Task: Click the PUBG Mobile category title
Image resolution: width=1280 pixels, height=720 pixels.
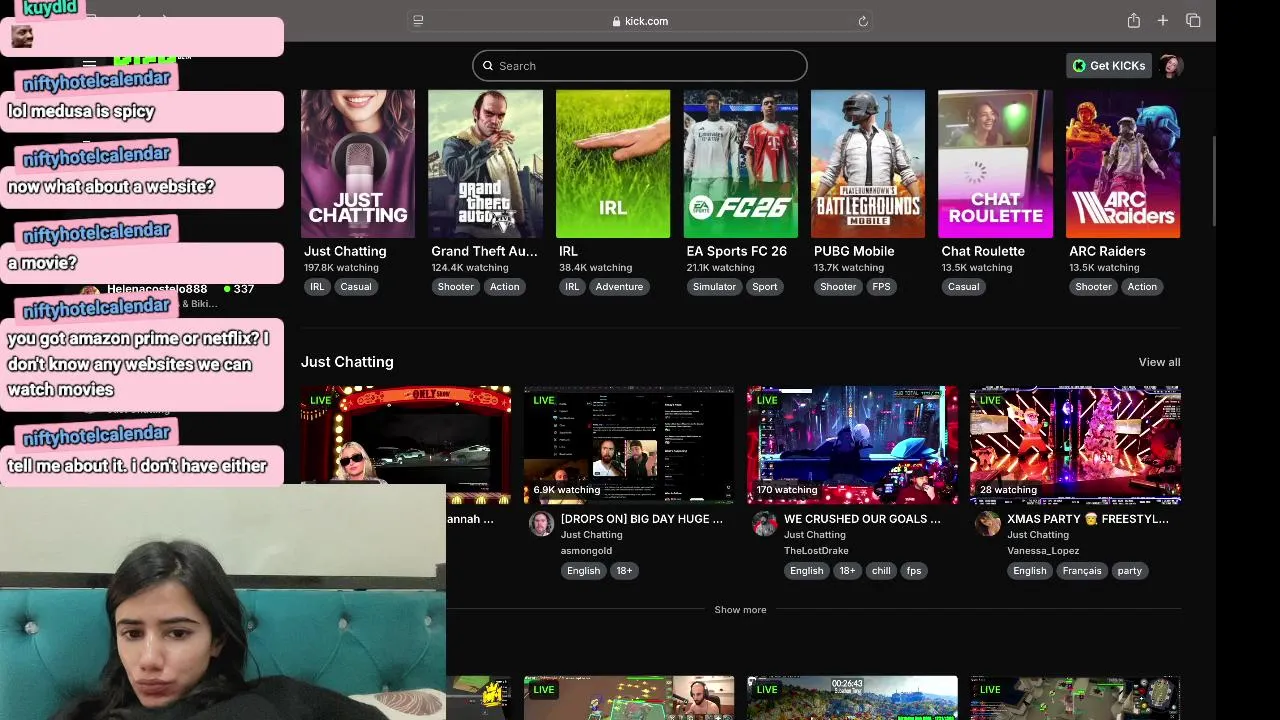Action: (854, 251)
